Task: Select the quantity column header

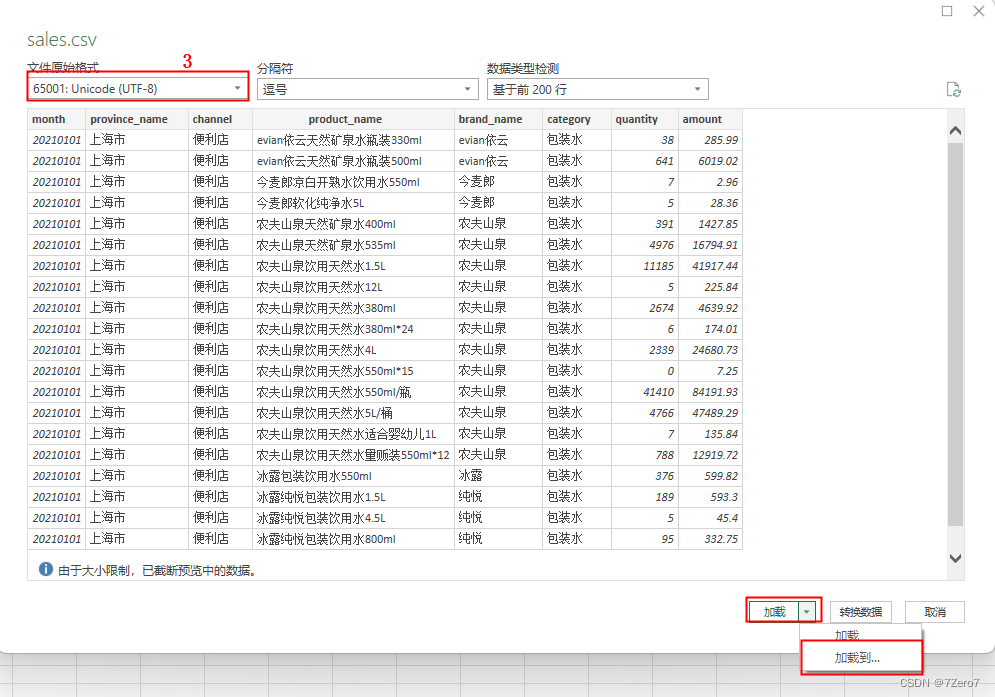Action: (x=637, y=118)
